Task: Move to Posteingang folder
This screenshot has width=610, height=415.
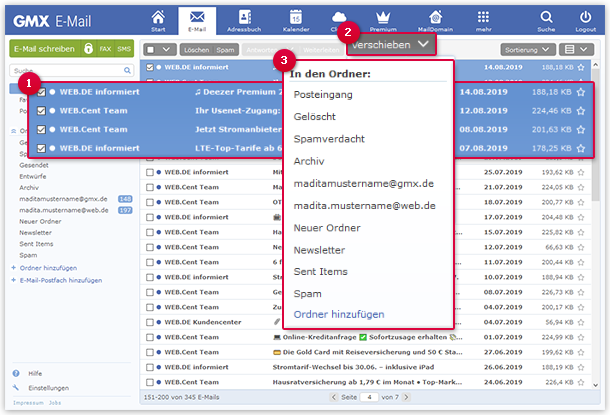Action: 323,95
